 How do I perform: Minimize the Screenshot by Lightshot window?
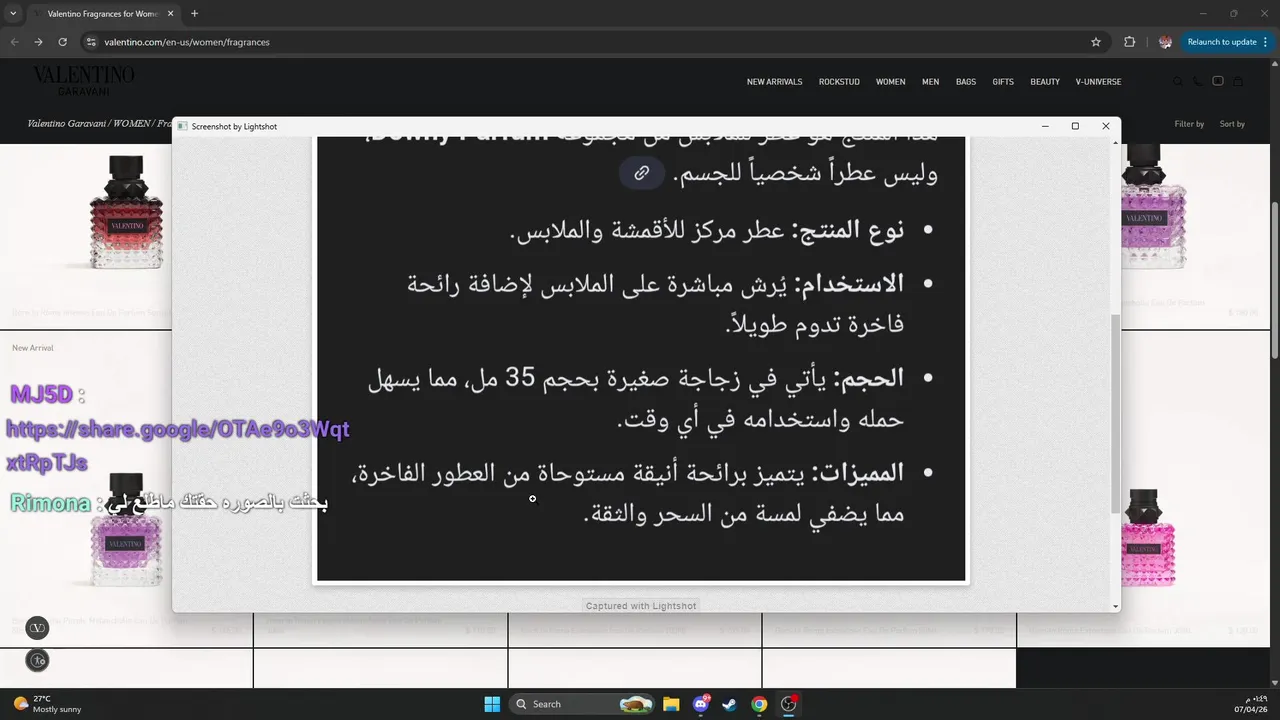pos(1045,126)
